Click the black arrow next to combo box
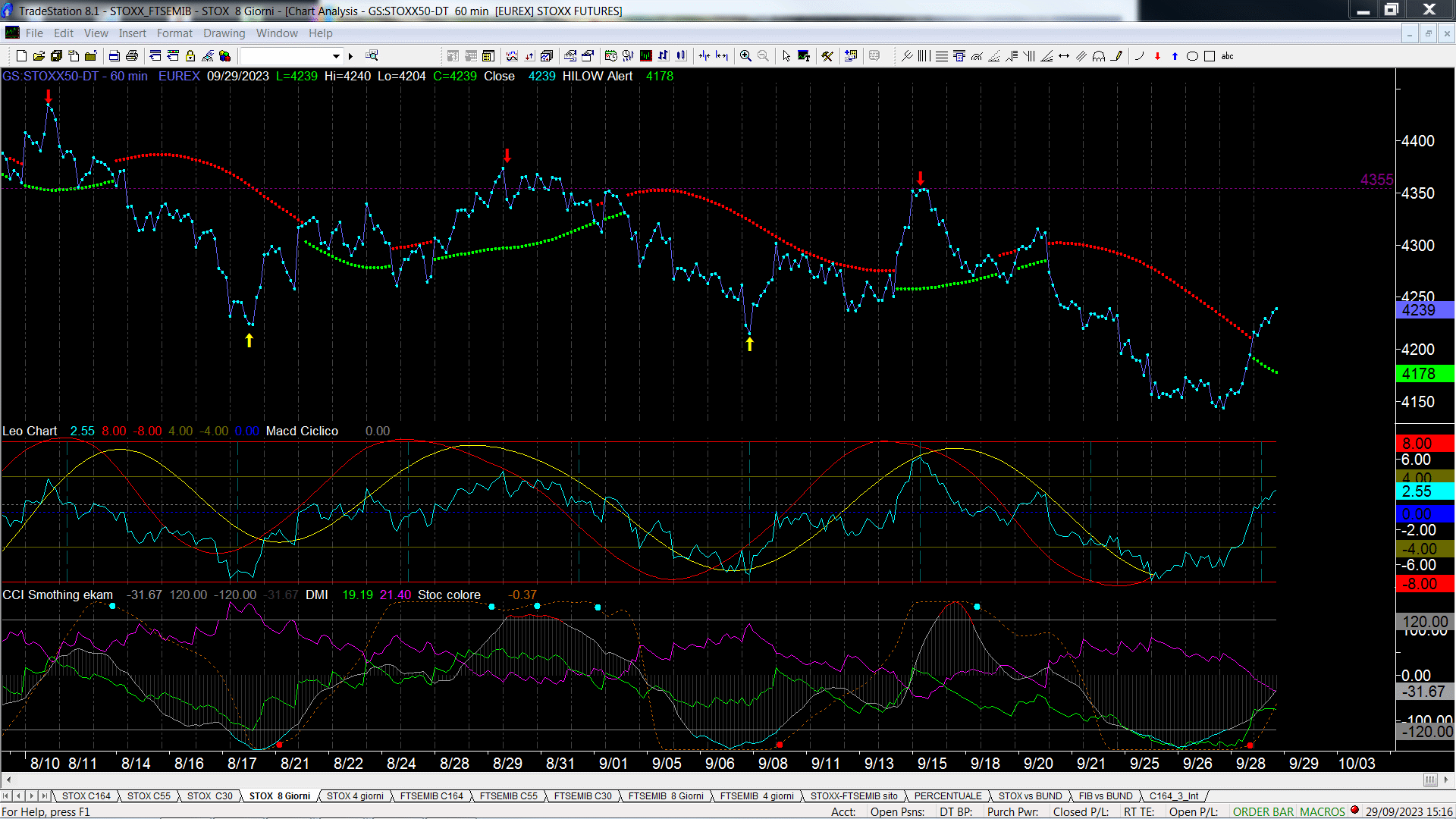 pos(350,56)
